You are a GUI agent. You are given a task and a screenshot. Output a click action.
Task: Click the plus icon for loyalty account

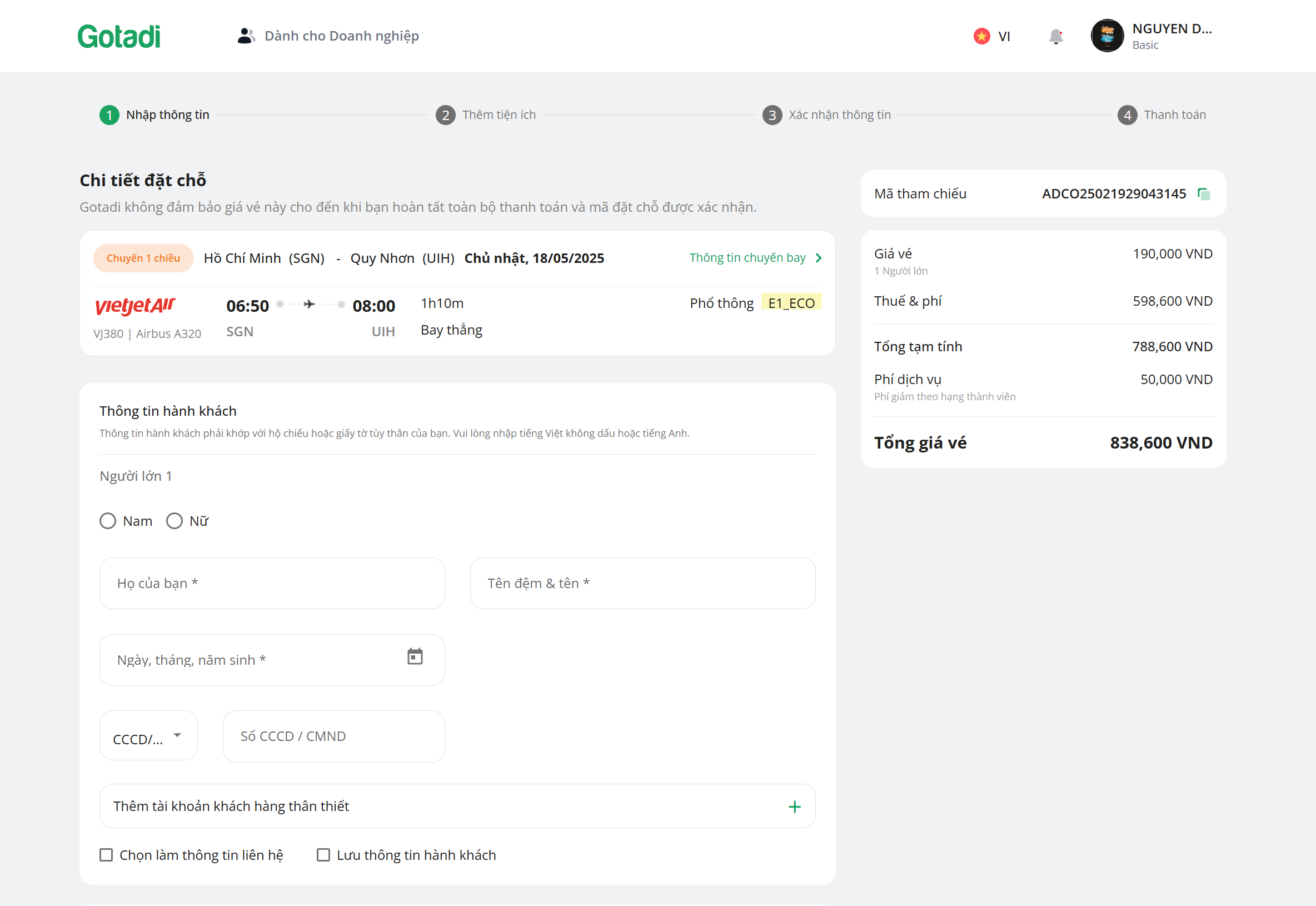(795, 807)
